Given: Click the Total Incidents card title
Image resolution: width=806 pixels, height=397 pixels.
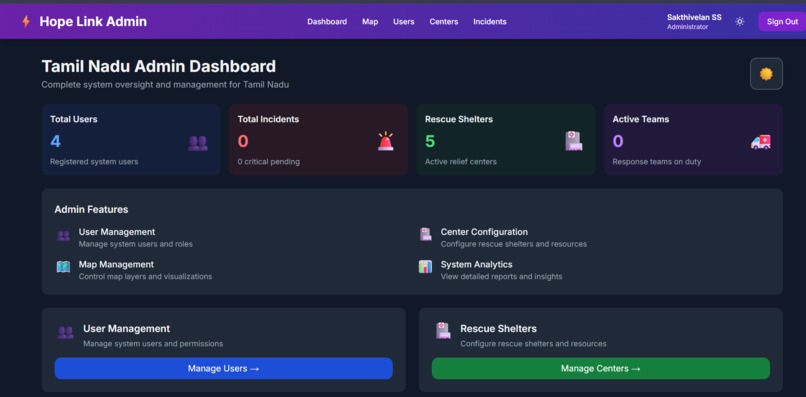Looking at the screenshot, I should [268, 119].
